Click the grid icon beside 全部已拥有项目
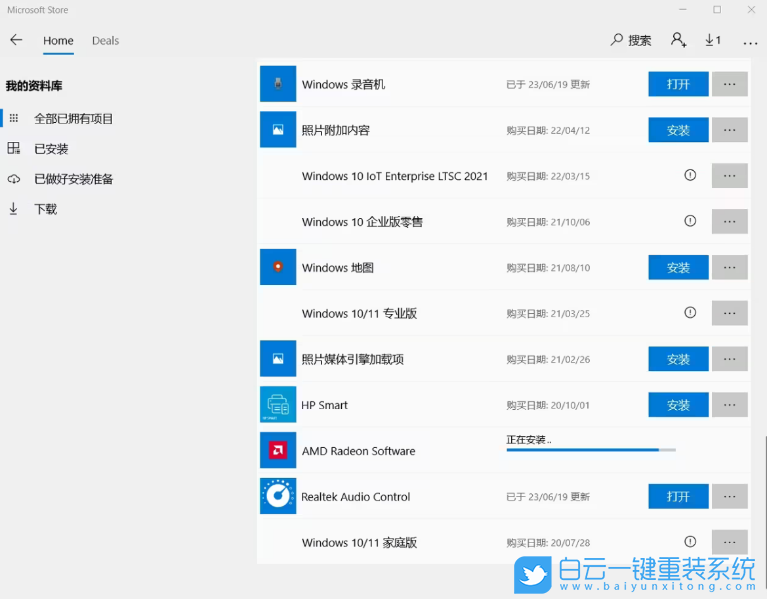This screenshot has width=767, height=599. pyautogui.click(x=14, y=118)
